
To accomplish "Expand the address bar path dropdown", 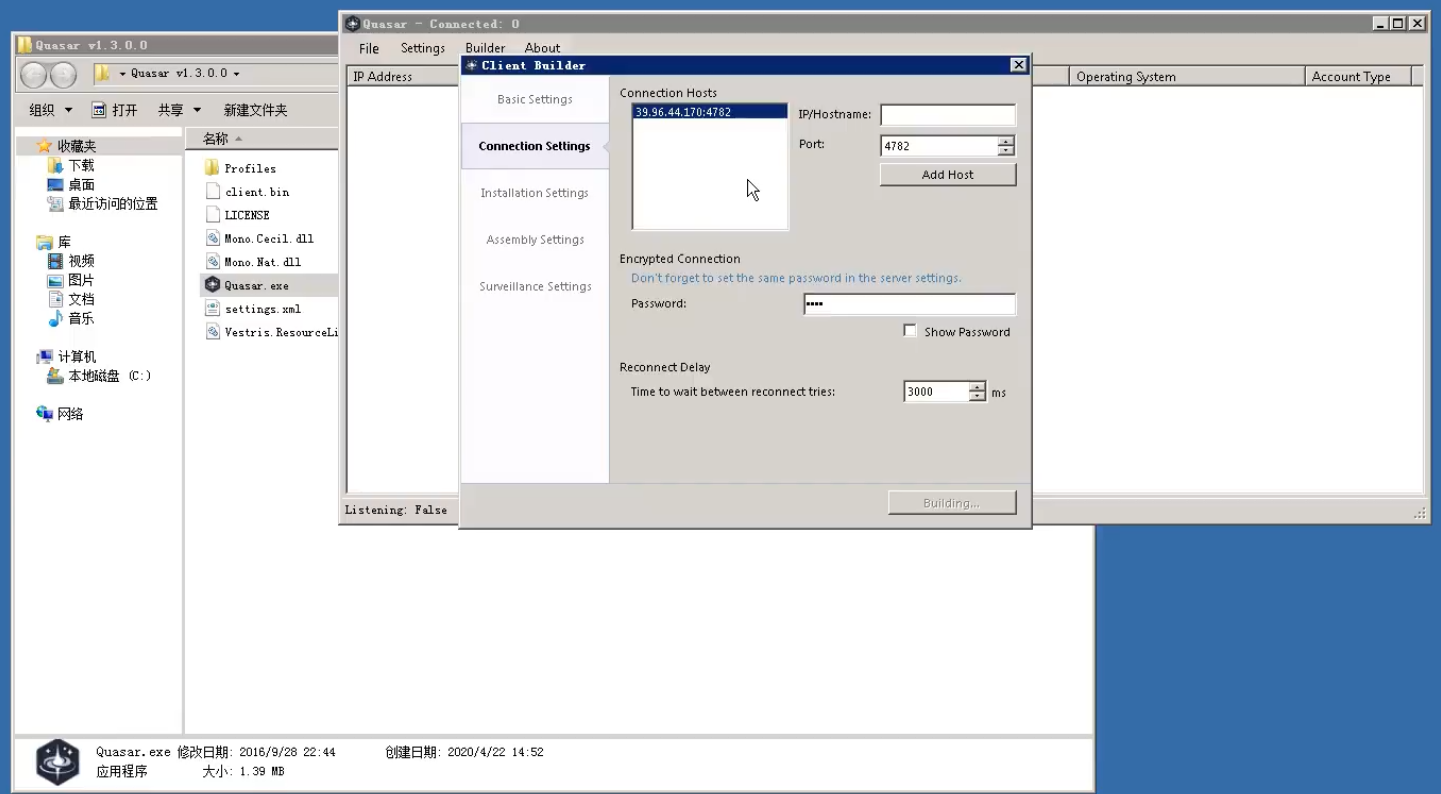I will point(236,74).
